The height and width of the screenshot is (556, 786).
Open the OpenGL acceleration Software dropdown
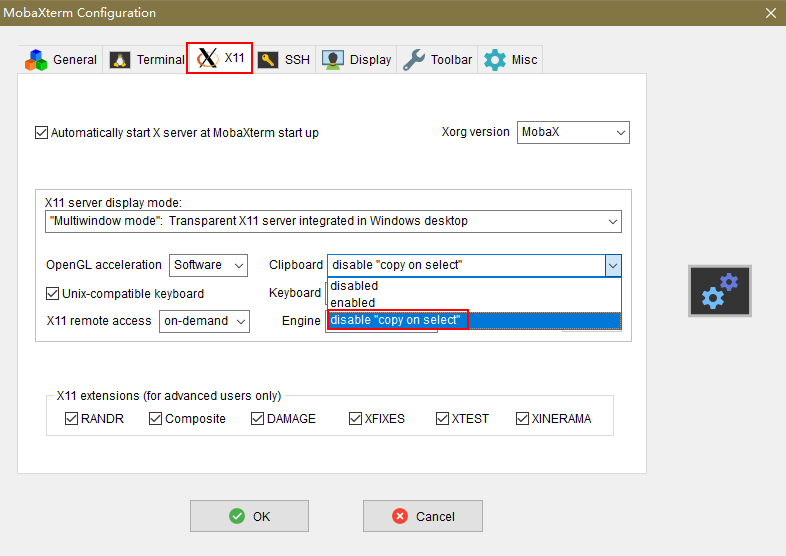[x=208, y=265]
